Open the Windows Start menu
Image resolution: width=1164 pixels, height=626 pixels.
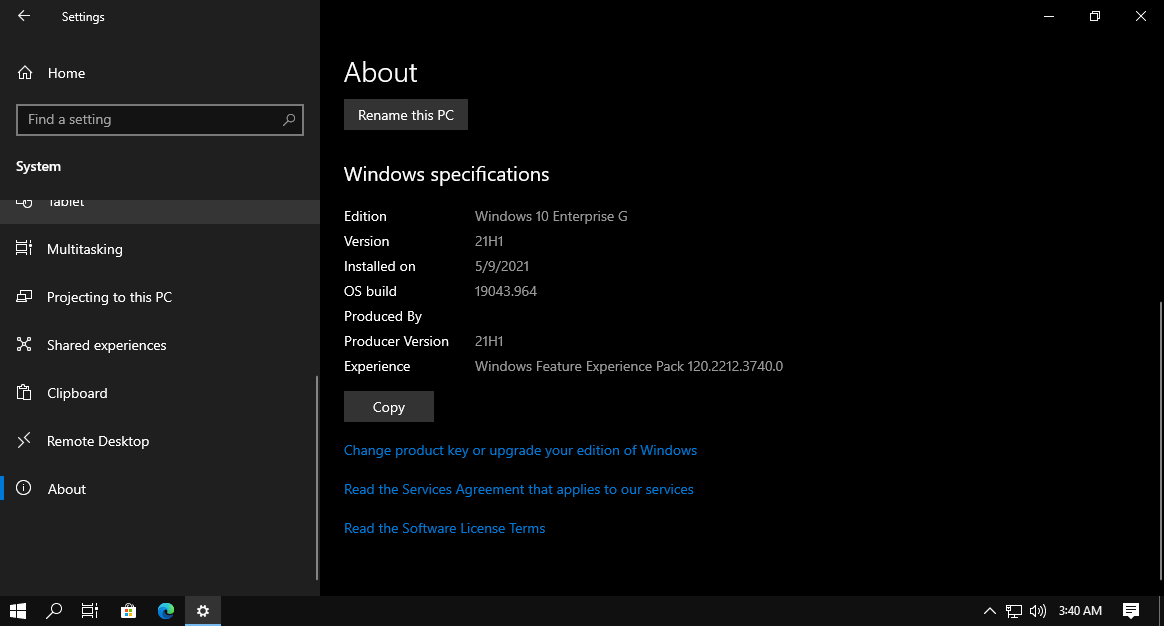tap(18, 610)
